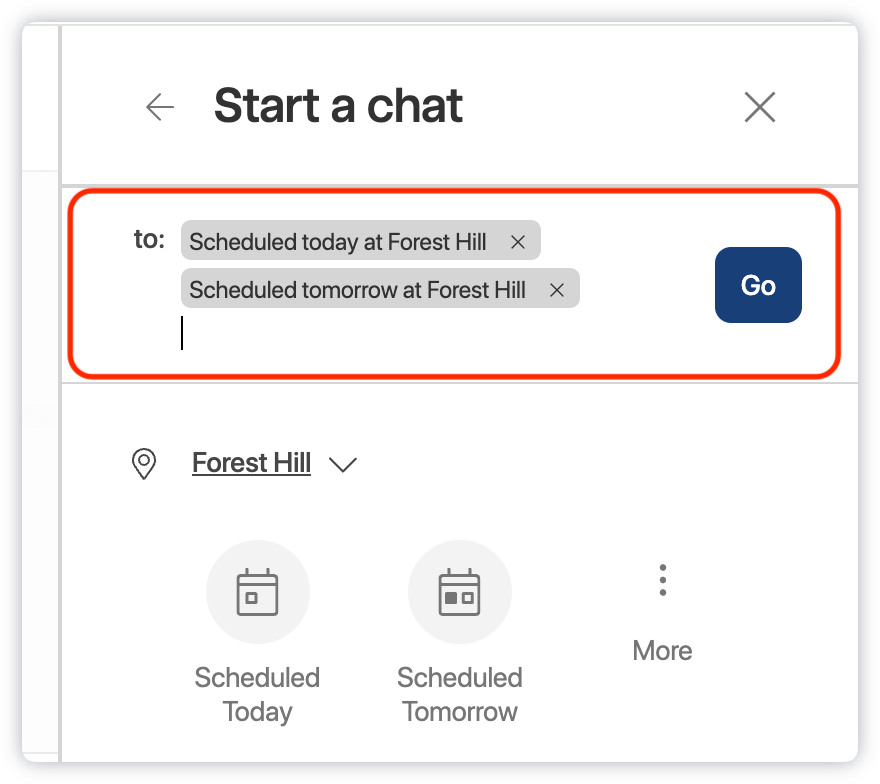Close the Start a chat panel
880x784 pixels.
(x=760, y=107)
